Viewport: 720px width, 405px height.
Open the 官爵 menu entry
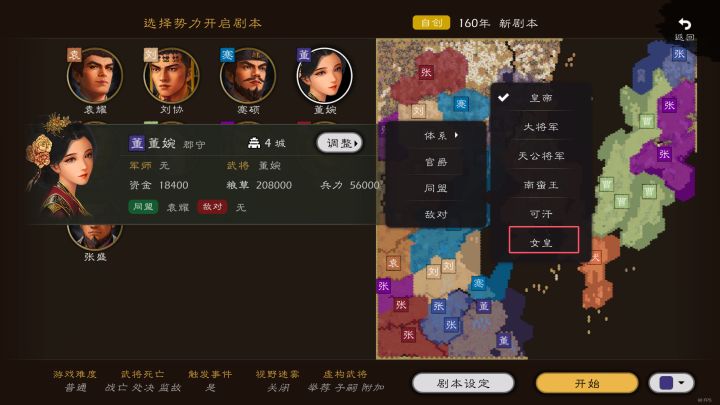point(436,162)
